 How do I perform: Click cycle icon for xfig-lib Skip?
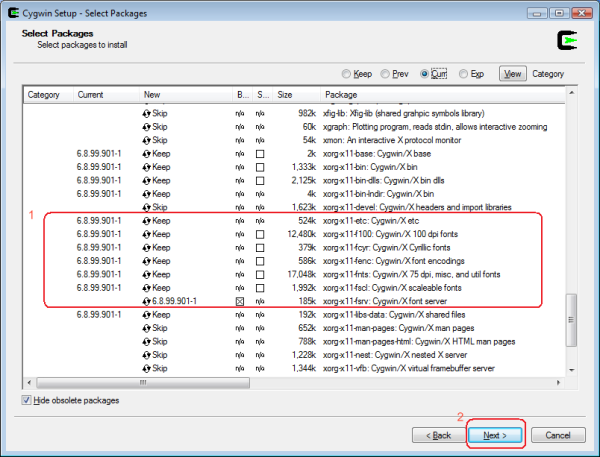(147, 114)
